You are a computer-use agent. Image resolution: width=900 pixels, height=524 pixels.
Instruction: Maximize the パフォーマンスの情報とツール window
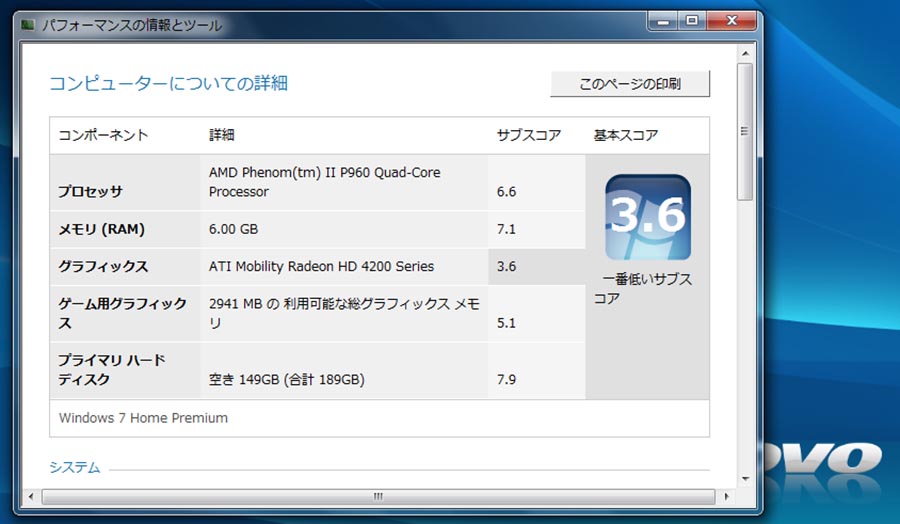pos(692,22)
